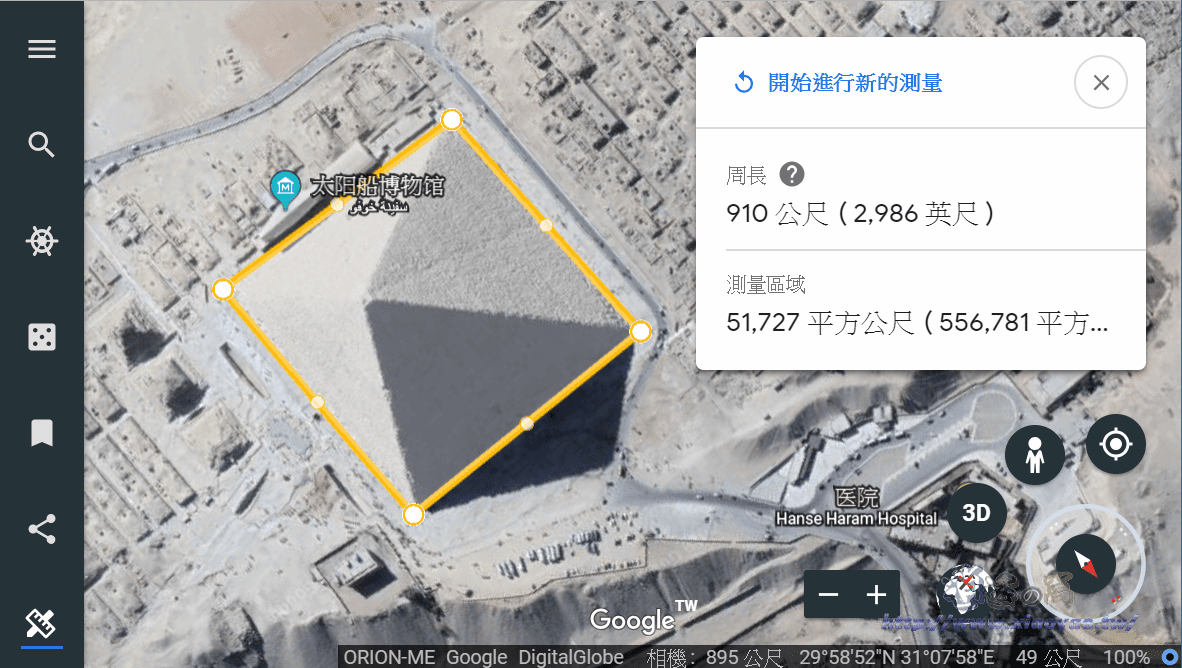Screen dimensions: 1182x668
Task: Click the I'm Feeling Lucky dice icon
Action: point(41,337)
